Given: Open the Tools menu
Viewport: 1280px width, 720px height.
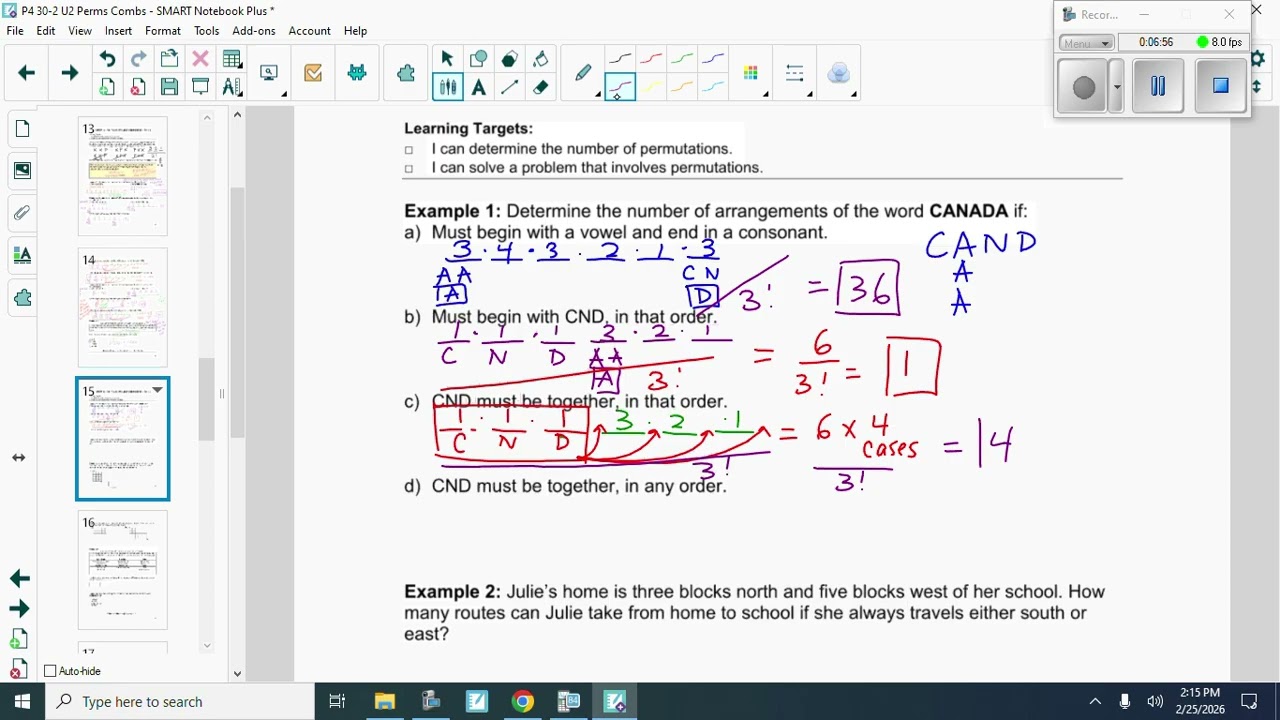Looking at the screenshot, I should tap(207, 31).
